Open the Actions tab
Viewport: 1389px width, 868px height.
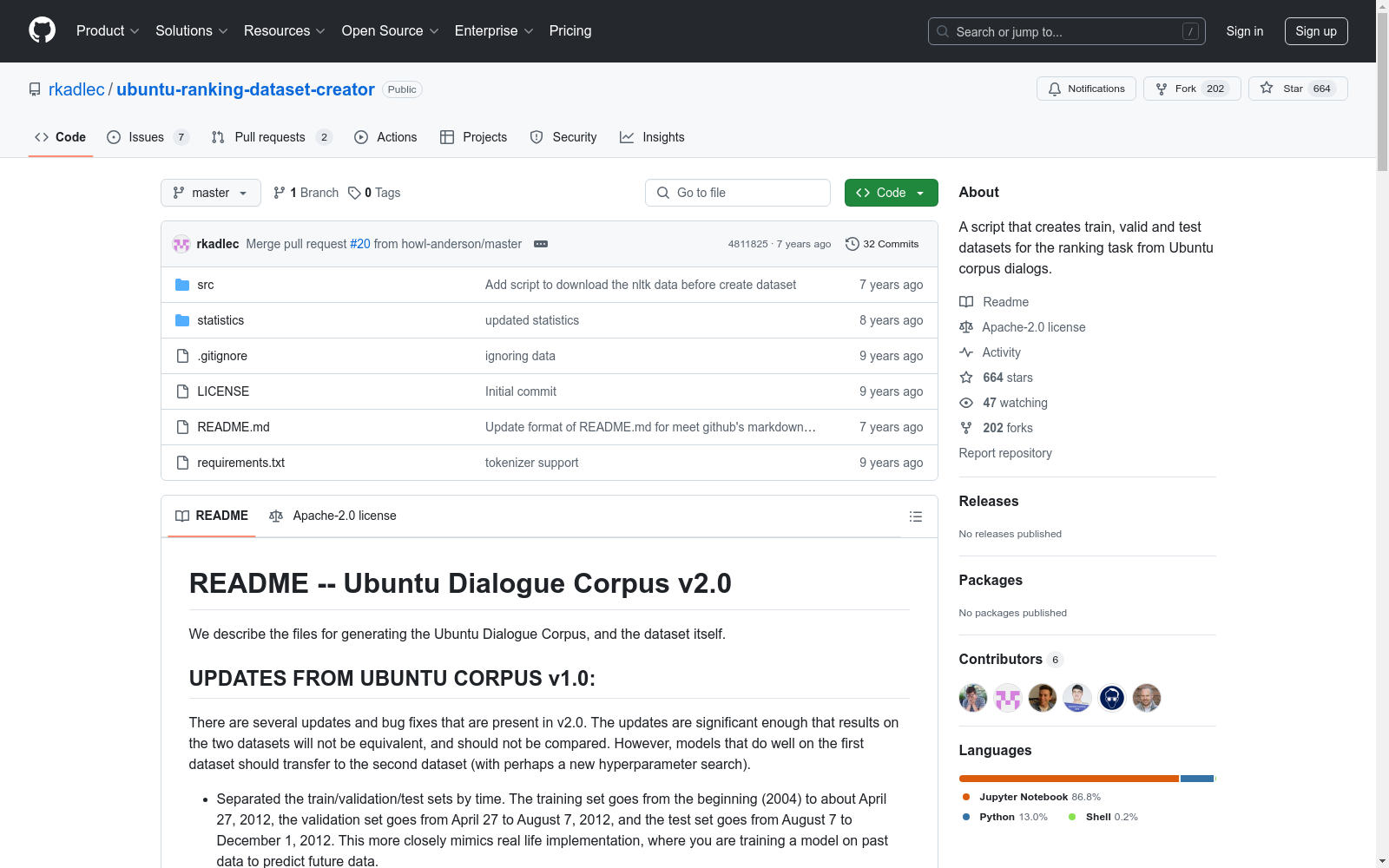pyautogui.click(x=385, y=137)
